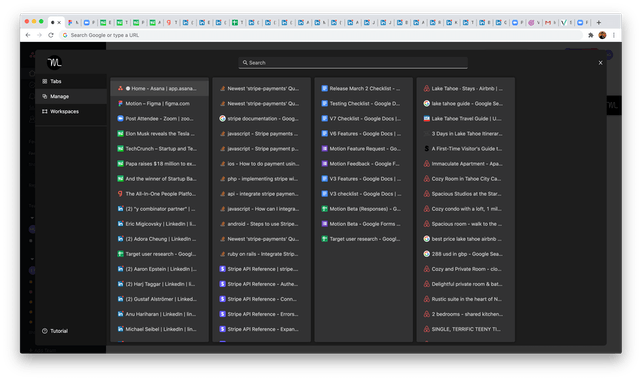642x380 pixels.
Task: Select 'Eric Migicovsky | LinkedIn' row
Action: tap(159, 224)
